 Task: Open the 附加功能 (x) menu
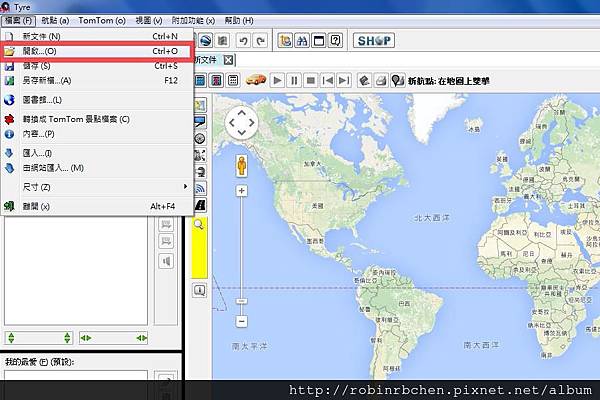coord(193,20)
